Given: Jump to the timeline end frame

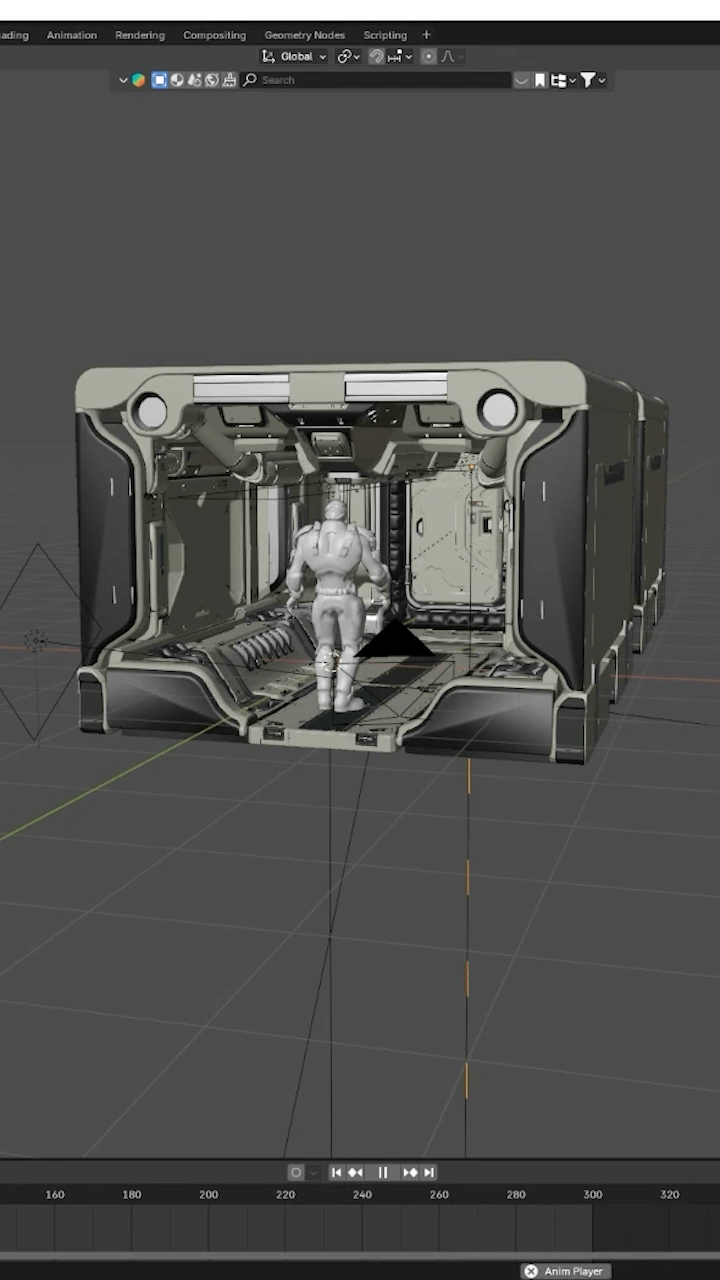Looking at the screenshot, I should coord(429,1172).
